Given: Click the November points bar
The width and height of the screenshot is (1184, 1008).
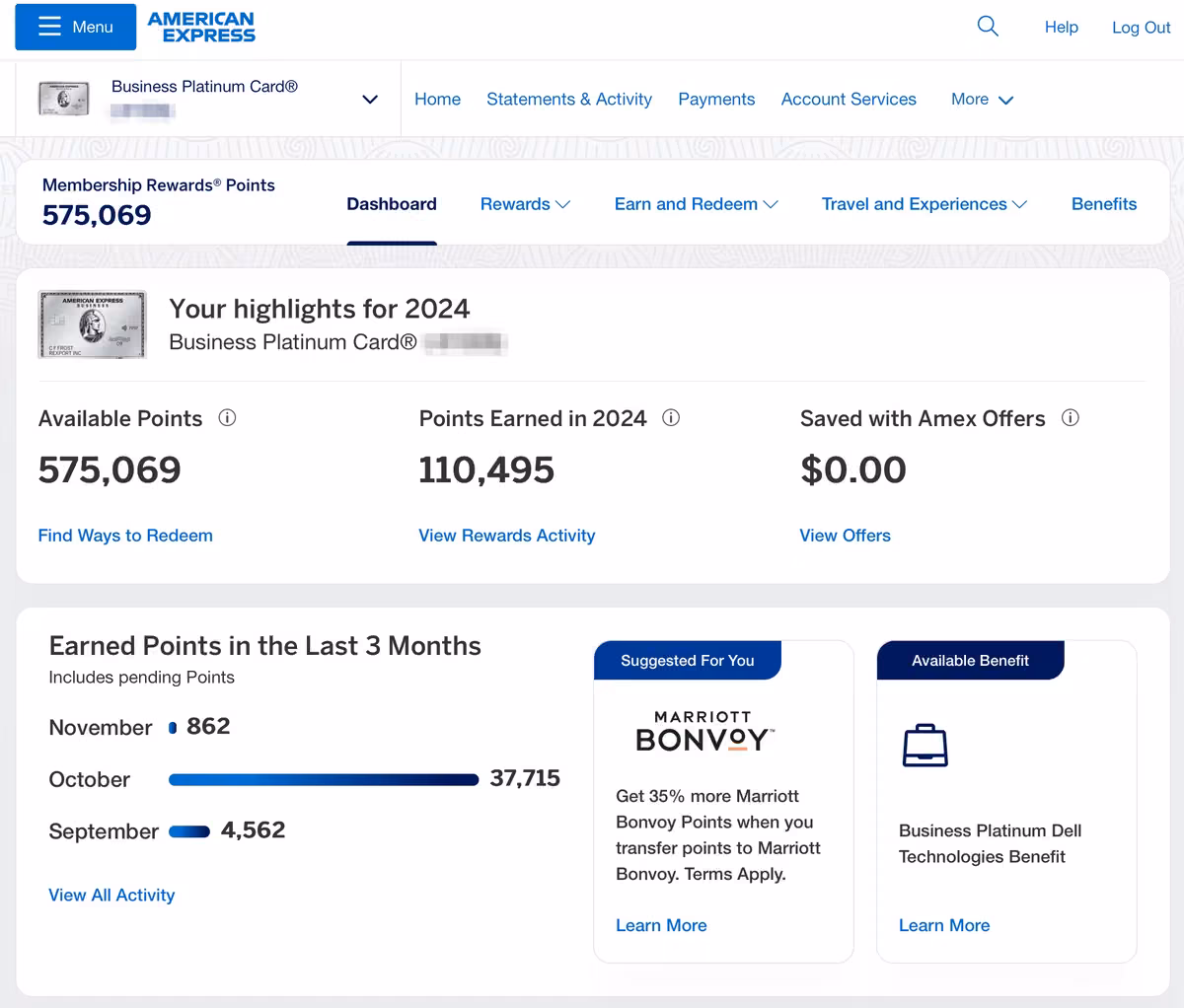Looking at the screenshot, I should (x=173, y=728).
